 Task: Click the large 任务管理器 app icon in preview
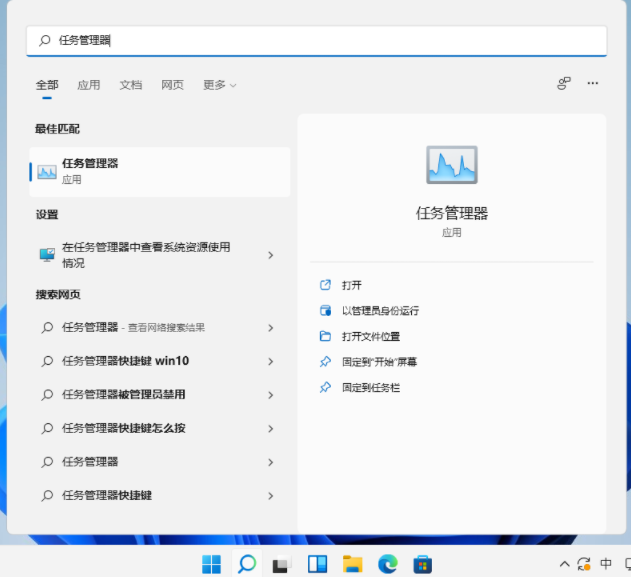coord(451,165)
